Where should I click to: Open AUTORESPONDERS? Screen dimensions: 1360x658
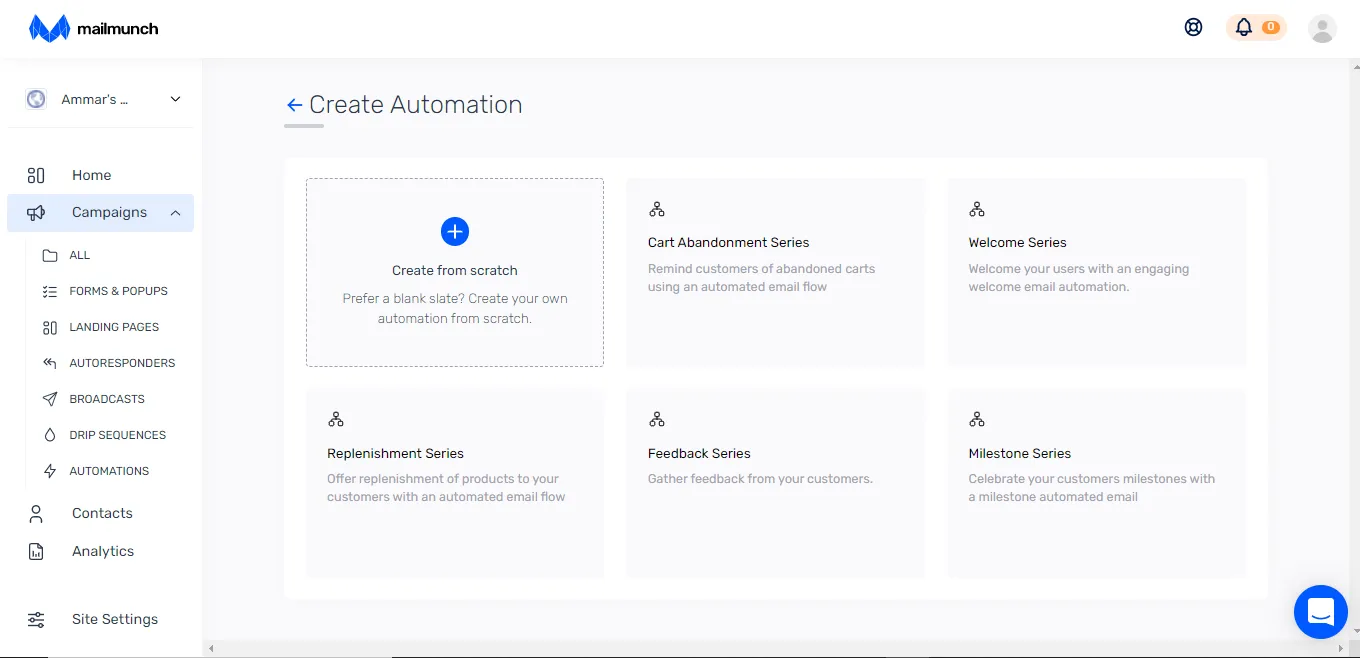[x=122, y=363]
